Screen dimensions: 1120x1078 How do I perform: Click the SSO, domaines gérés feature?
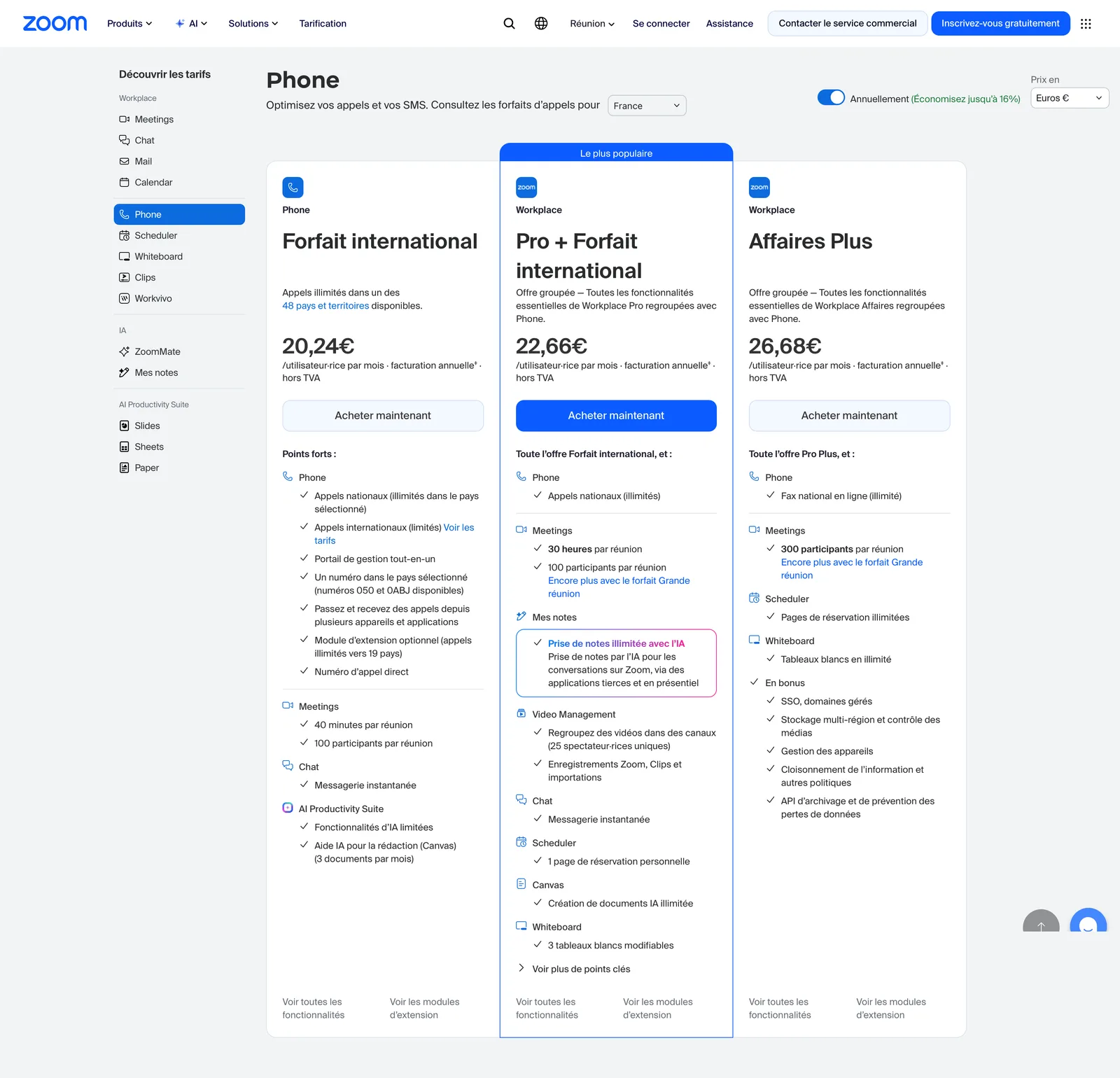coord(827,701)
